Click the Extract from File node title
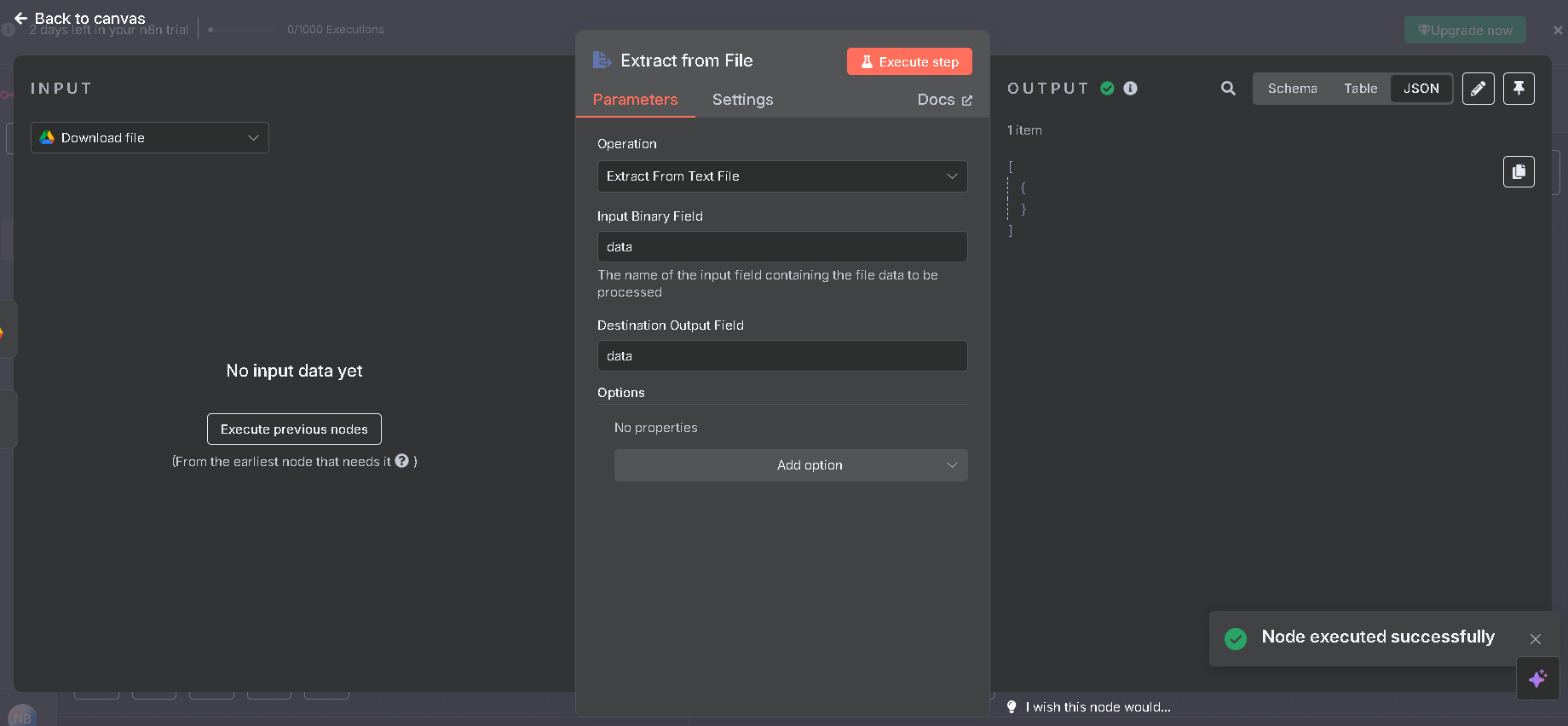 pos(686,60)
